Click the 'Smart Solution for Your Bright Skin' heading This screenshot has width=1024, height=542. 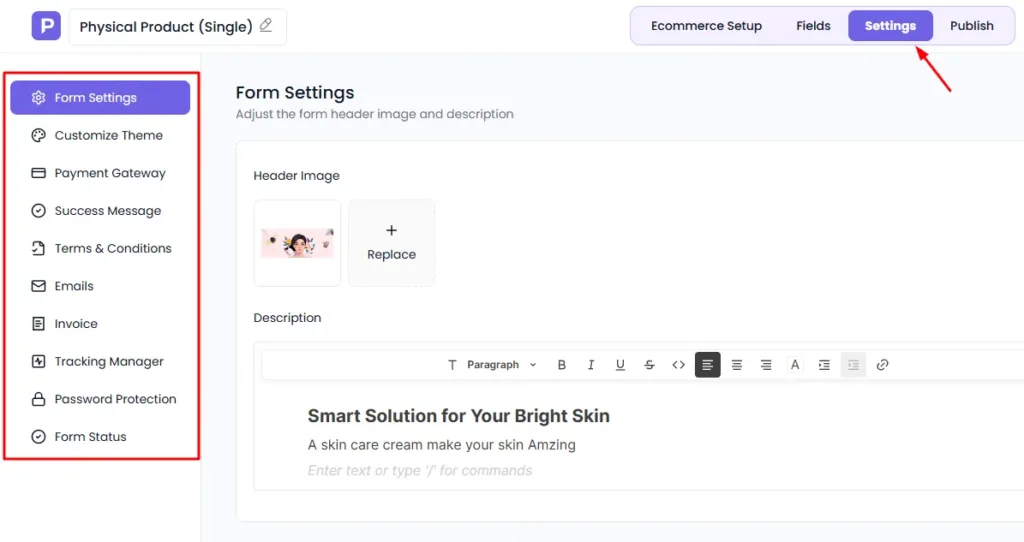(x=458, y=416)
